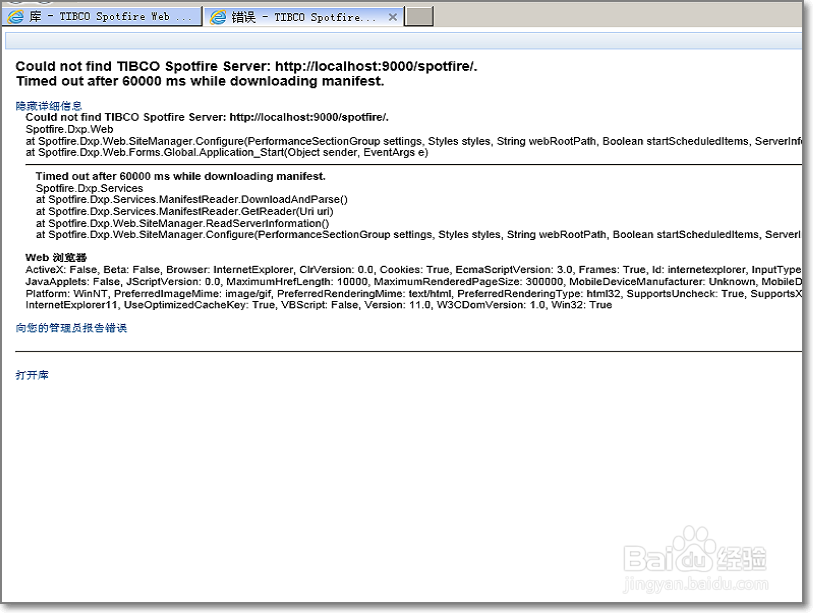The height and width of the screenshot is (613, 813).
Task: Click the ManifestReader.DownloadAndParse() stack line
Action: click(192, 200)
